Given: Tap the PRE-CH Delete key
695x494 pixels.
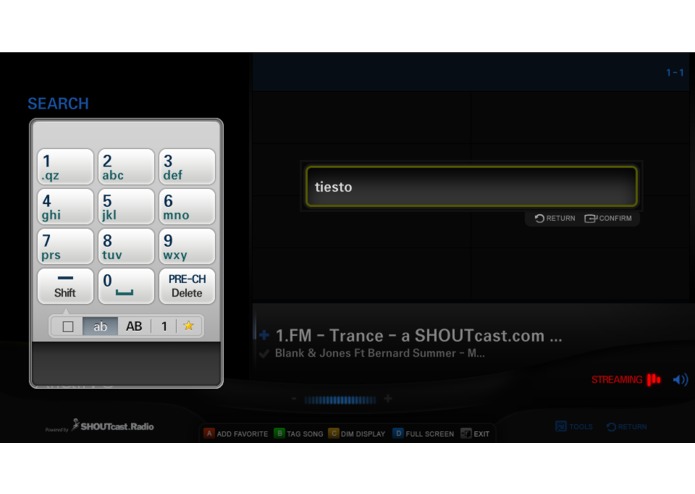Looking at the screenshot, I should pyautogui.click(x=187, y=286).
